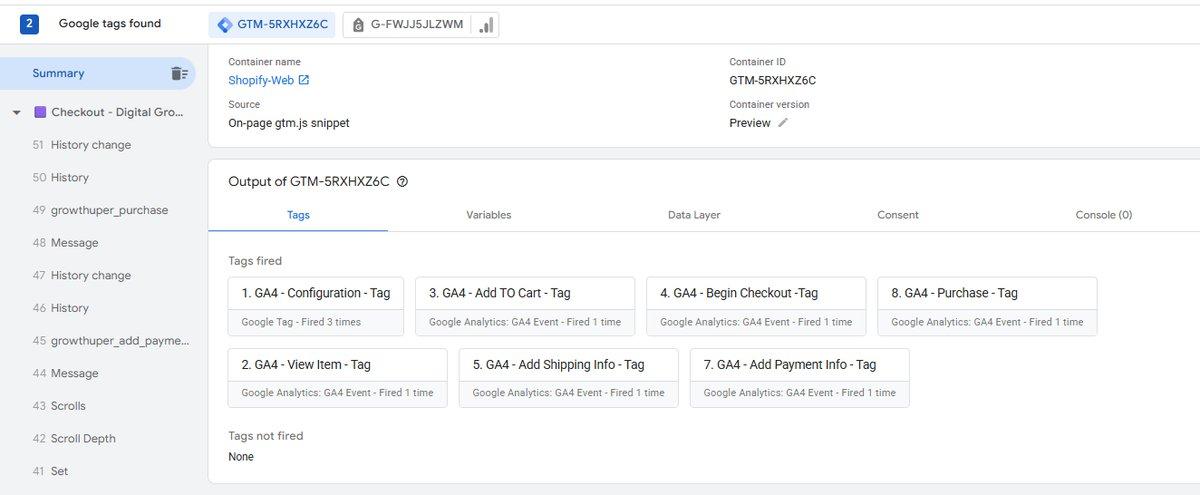Click the 'Container version' label
Screen dimensions: 1200x495
(x=769, y=104)
